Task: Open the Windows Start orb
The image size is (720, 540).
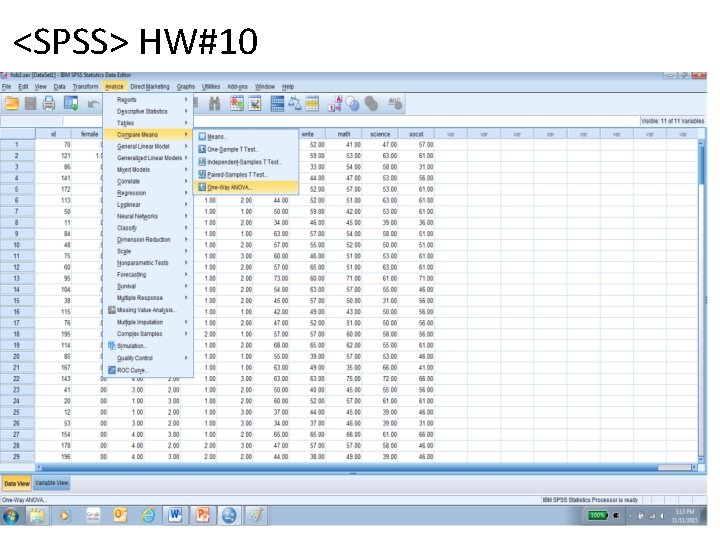Action: point(11,516)
